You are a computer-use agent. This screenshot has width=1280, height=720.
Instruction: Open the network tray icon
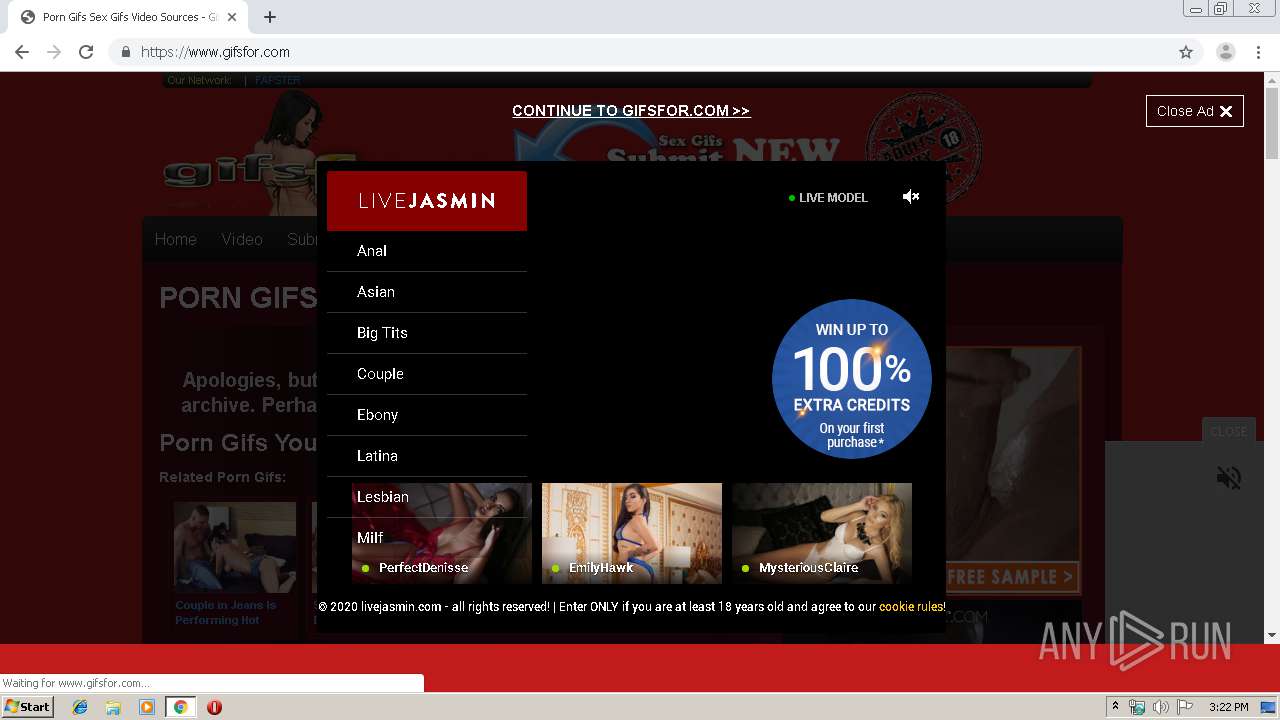(1137, 707)
